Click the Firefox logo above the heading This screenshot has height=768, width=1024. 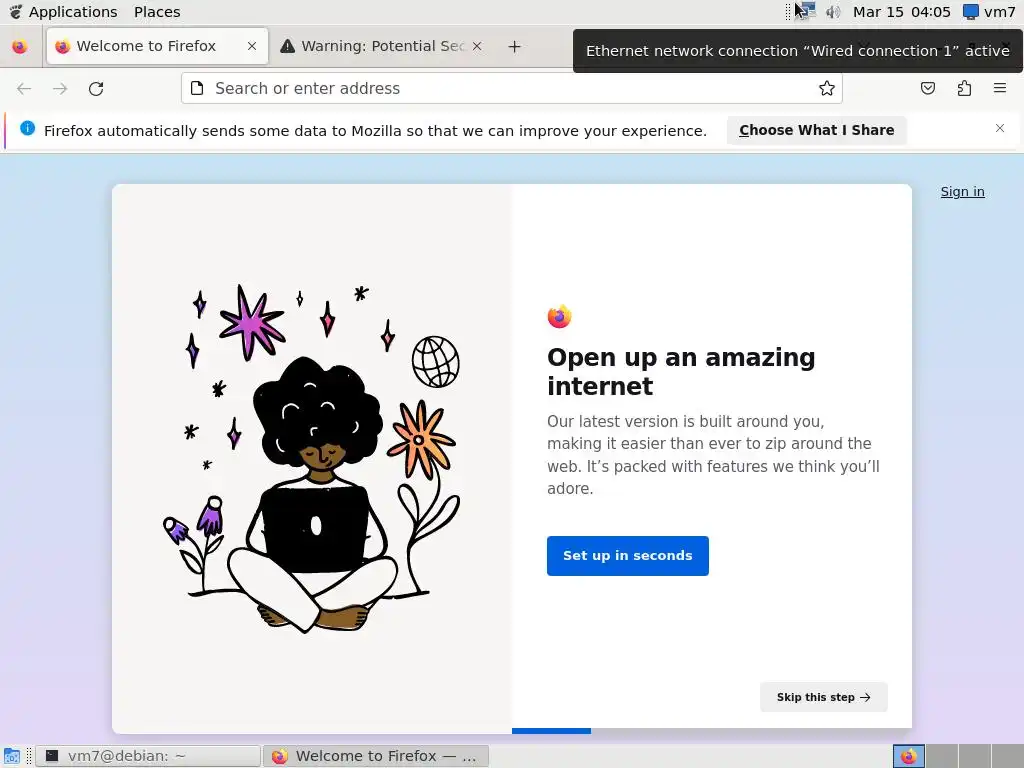(560, 316)
